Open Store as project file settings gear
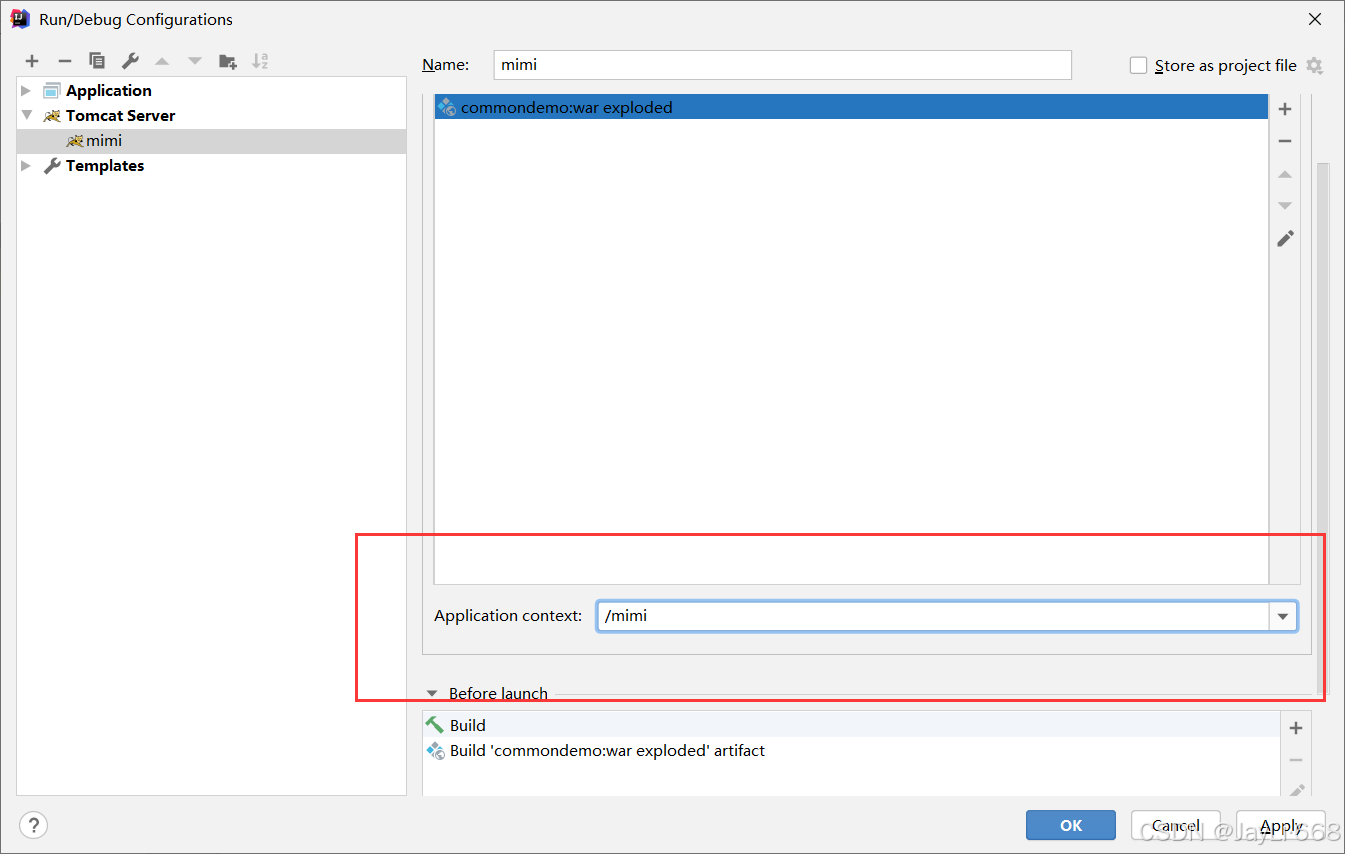 click(1314, 66)
